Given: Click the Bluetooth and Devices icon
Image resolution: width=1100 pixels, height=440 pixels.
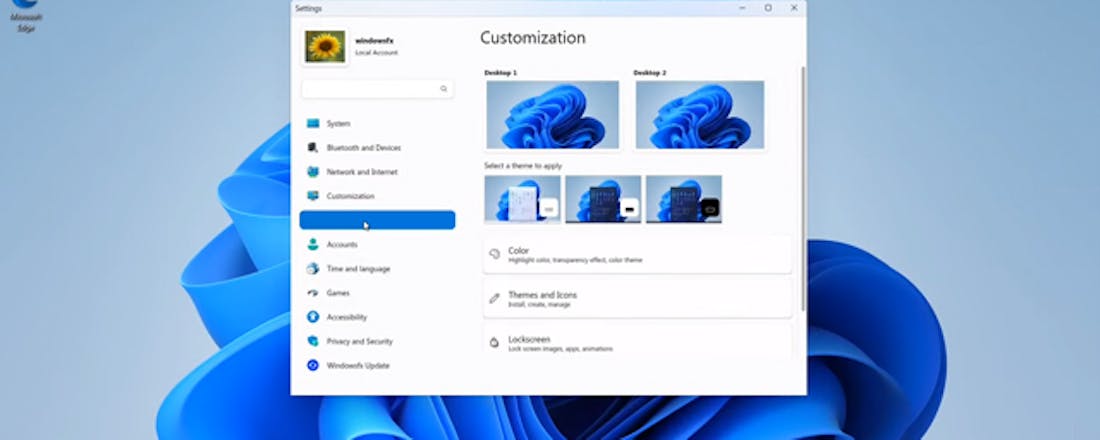Looking at the screenshot, I should click(x=313, y=147).
